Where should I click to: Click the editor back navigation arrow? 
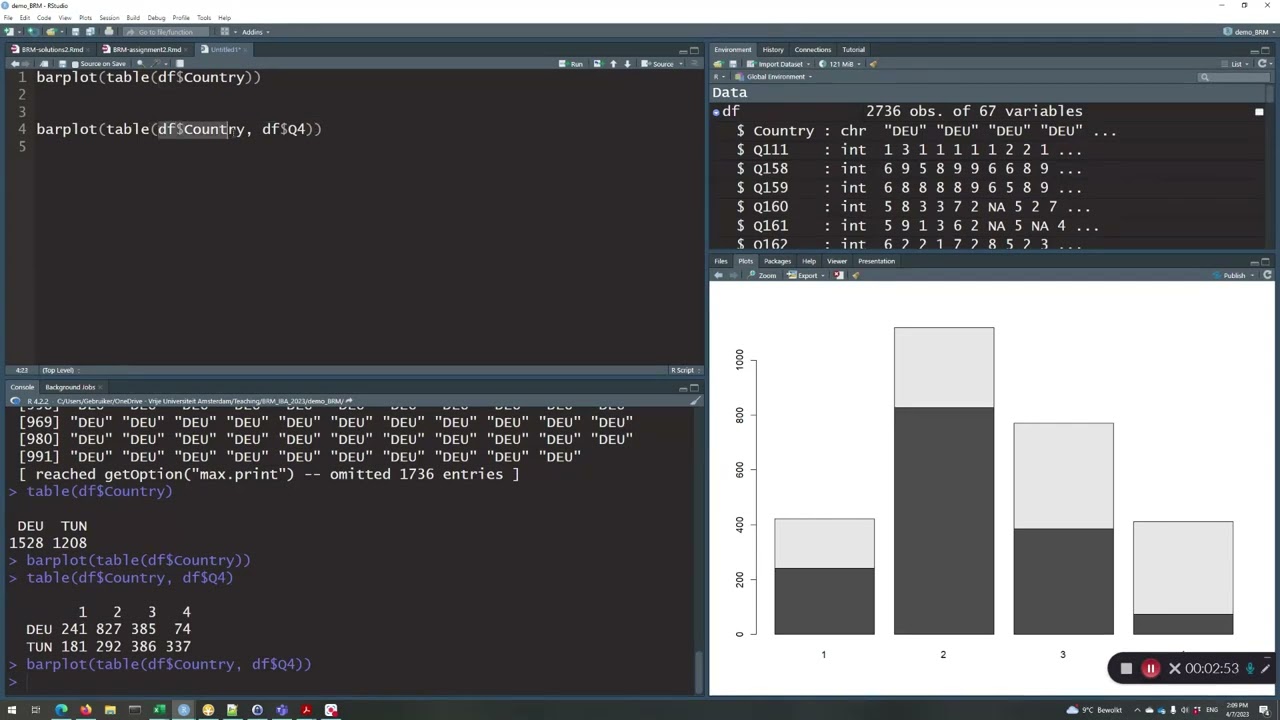tap(15, 64)
